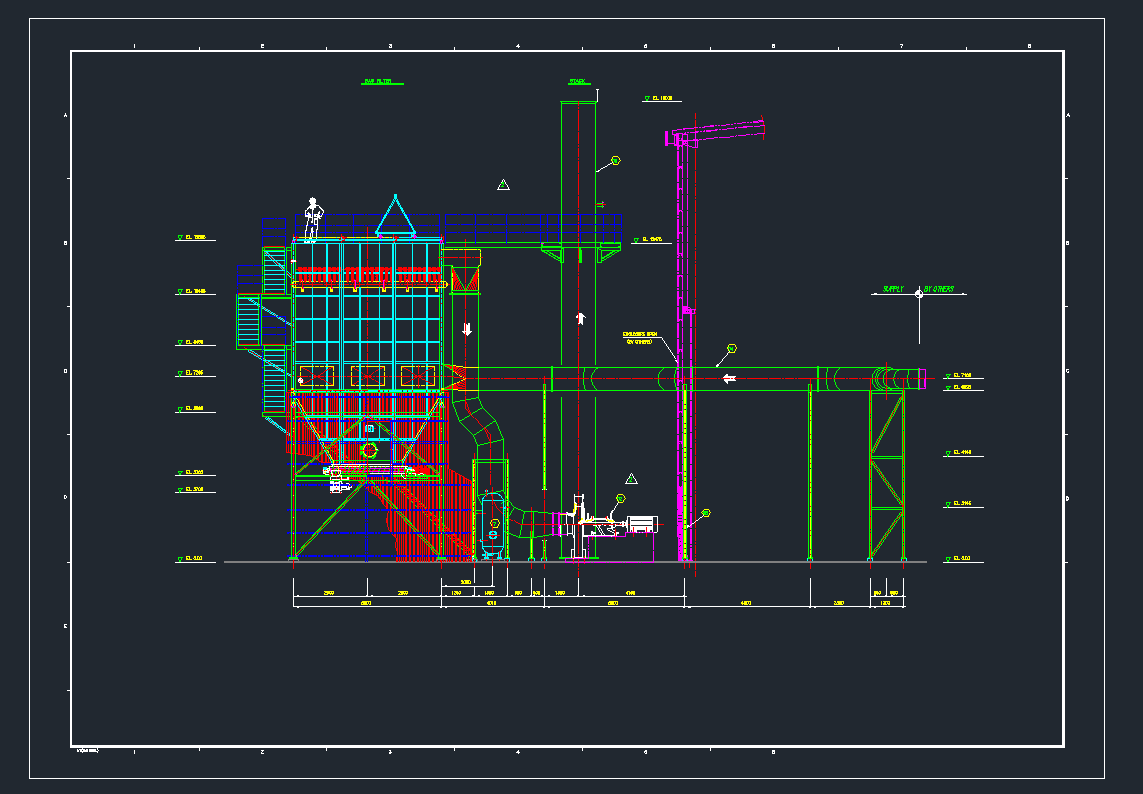Click the revision triangle near the bag filter top

coord(503,185)
